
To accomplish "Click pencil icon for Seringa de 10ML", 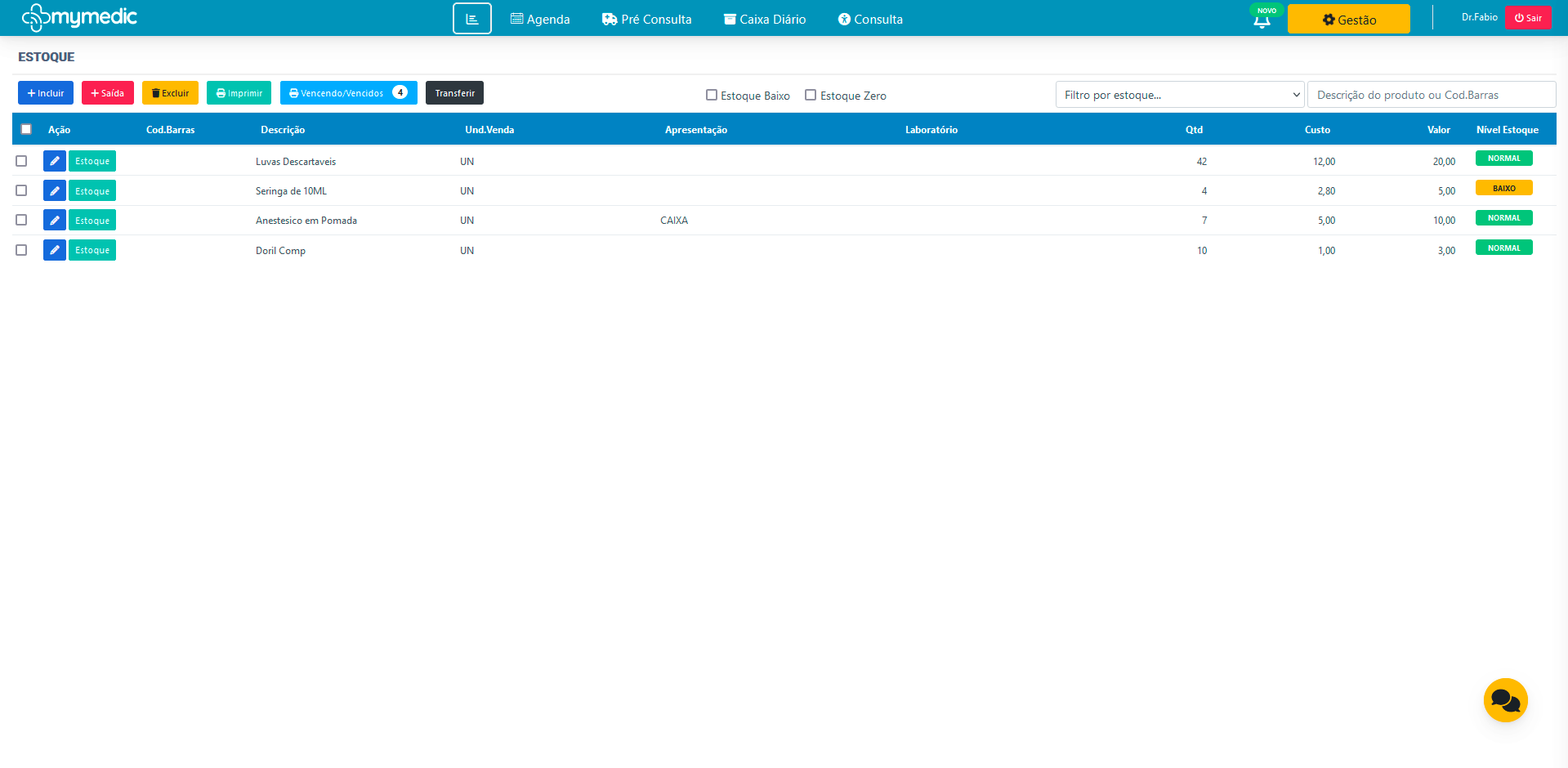I will point(54,190).
